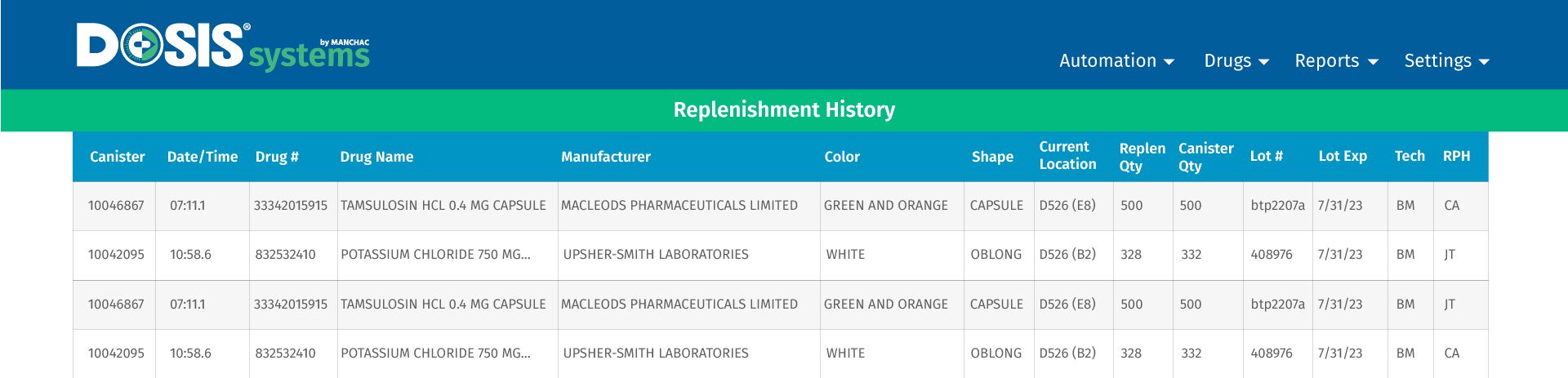Select first POTASSIUM CHLORIDE 750 MG row
Image resolution: width=1568 pixels, height=378 pixels.
[x=781, y=255]
